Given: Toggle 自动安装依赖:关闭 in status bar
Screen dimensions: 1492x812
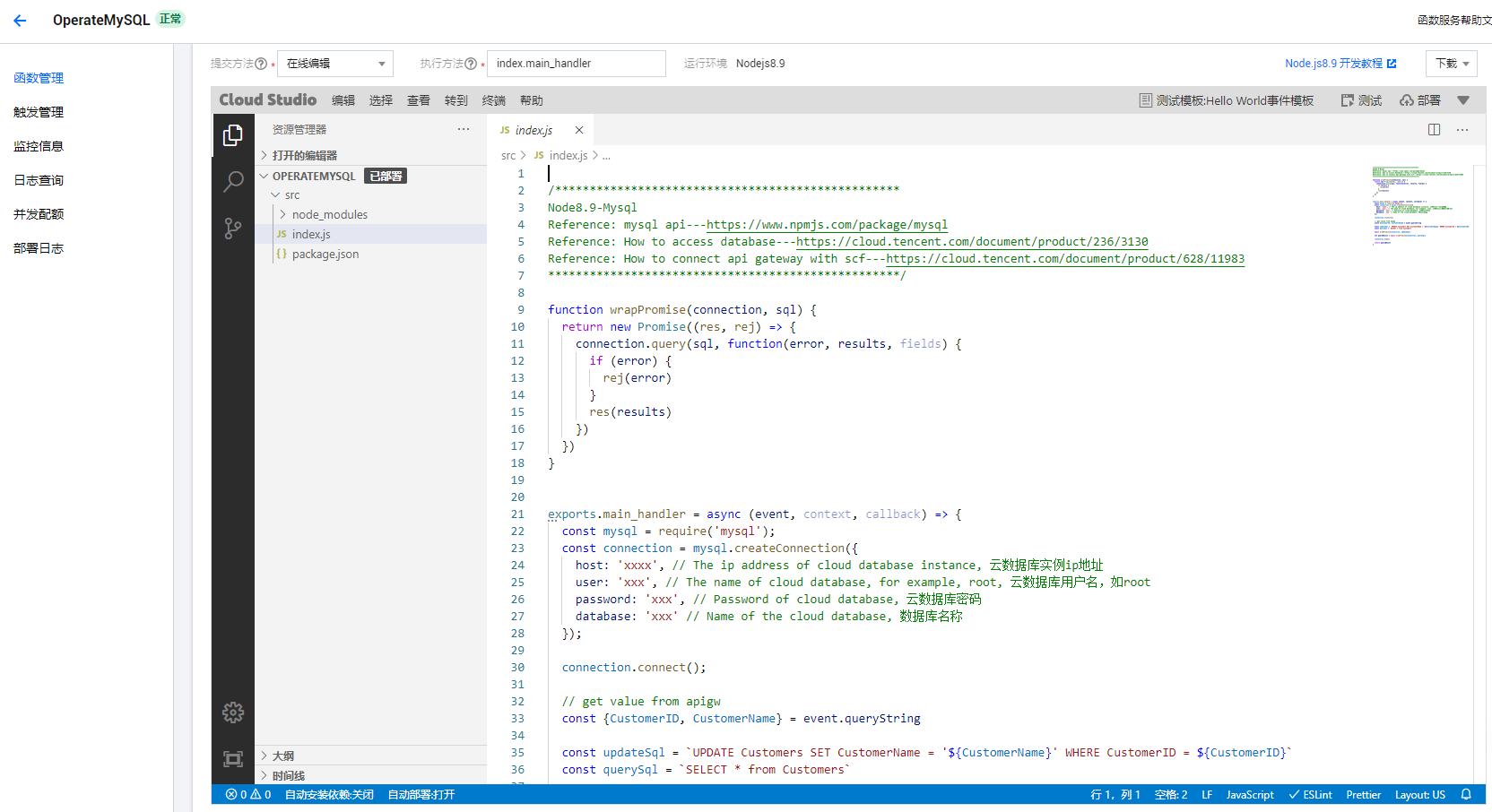Looking at the screenshot, I should coord(329,795).
